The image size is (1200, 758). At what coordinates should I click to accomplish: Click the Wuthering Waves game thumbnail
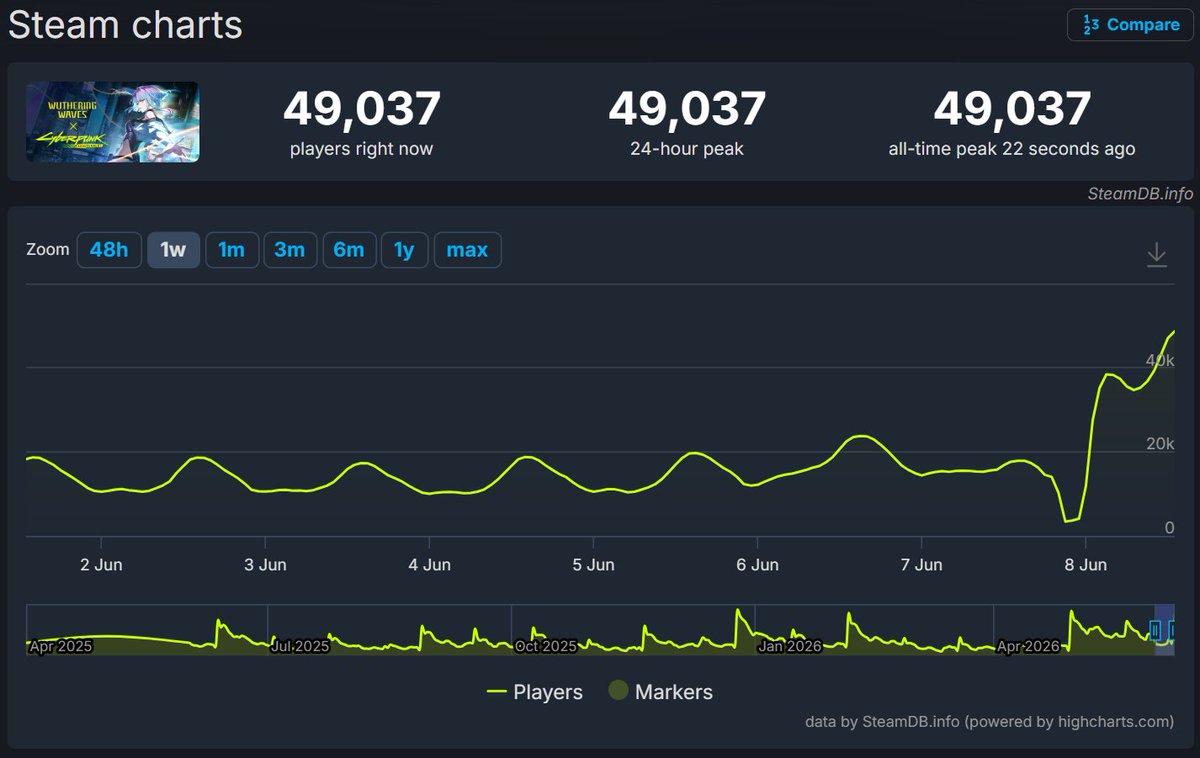coord(112,122)
